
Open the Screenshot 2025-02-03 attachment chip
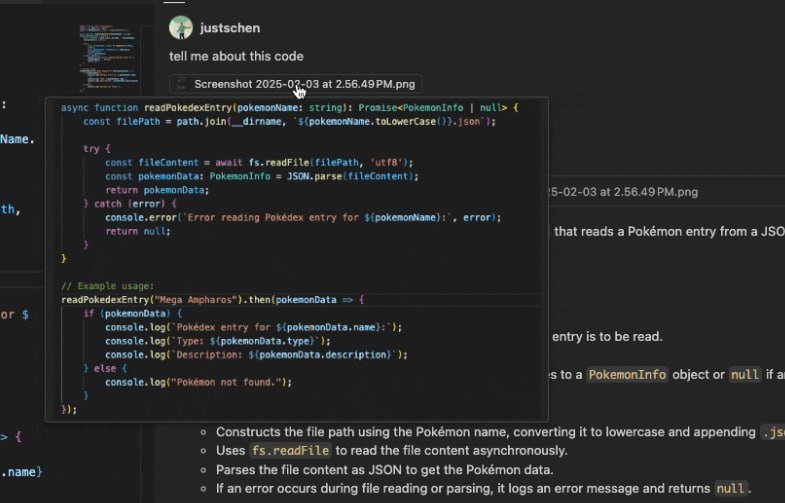(x=295, y=84)
